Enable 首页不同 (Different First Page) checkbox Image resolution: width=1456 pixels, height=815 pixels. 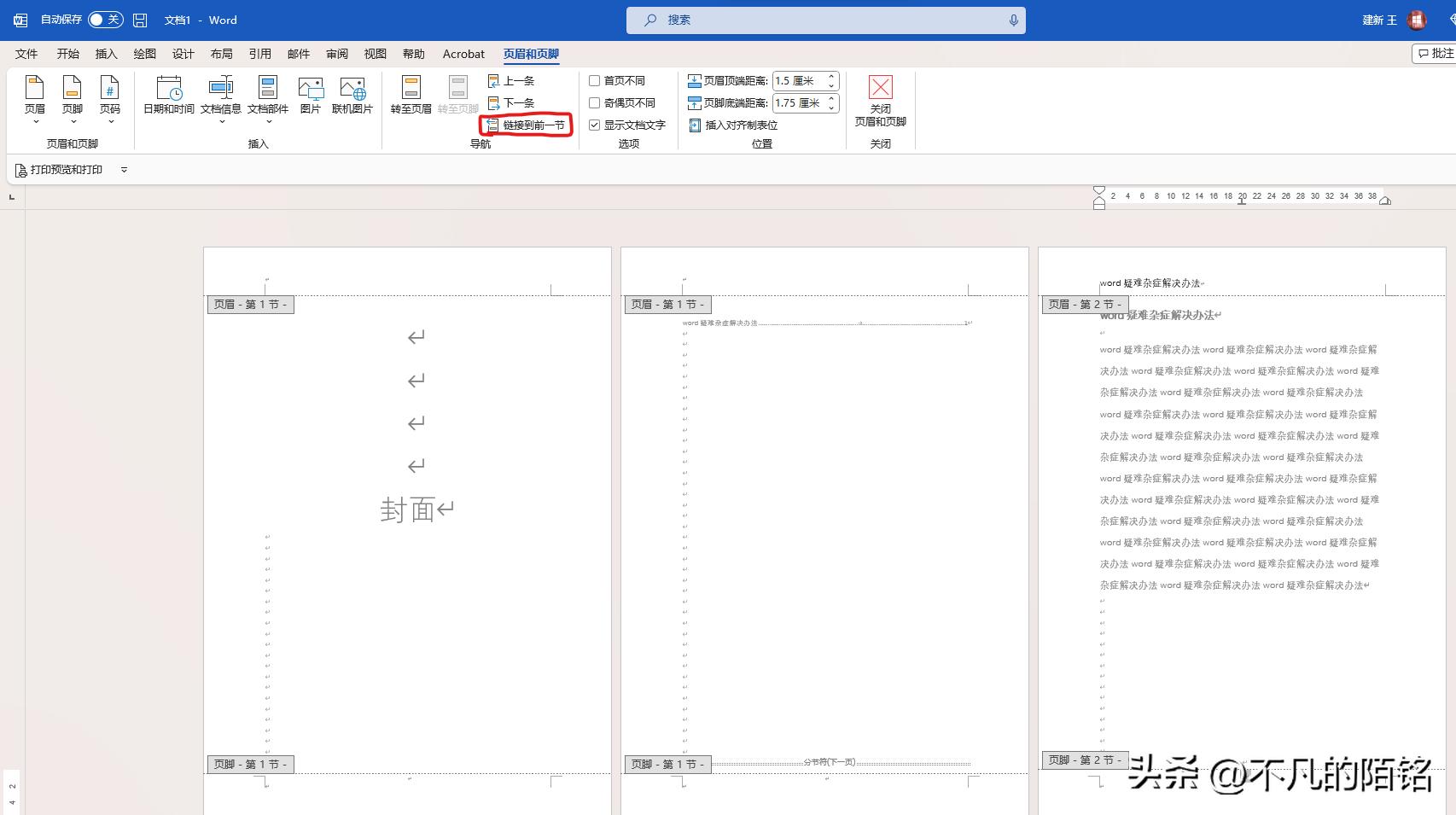coord(595,81)
